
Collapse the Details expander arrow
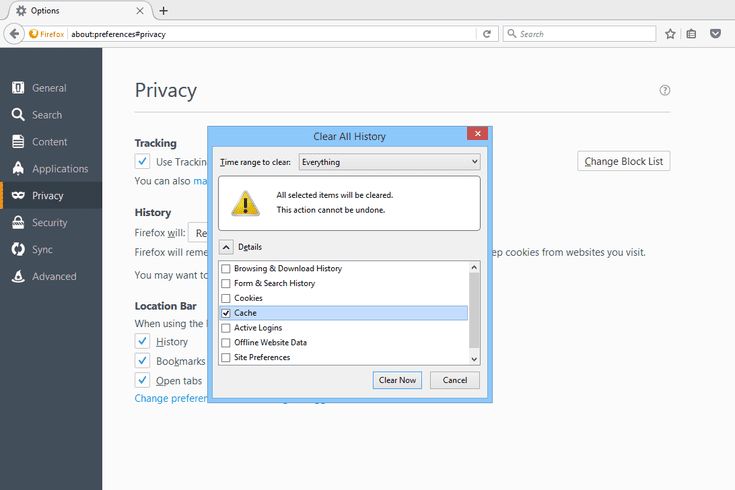click(226, 247)
